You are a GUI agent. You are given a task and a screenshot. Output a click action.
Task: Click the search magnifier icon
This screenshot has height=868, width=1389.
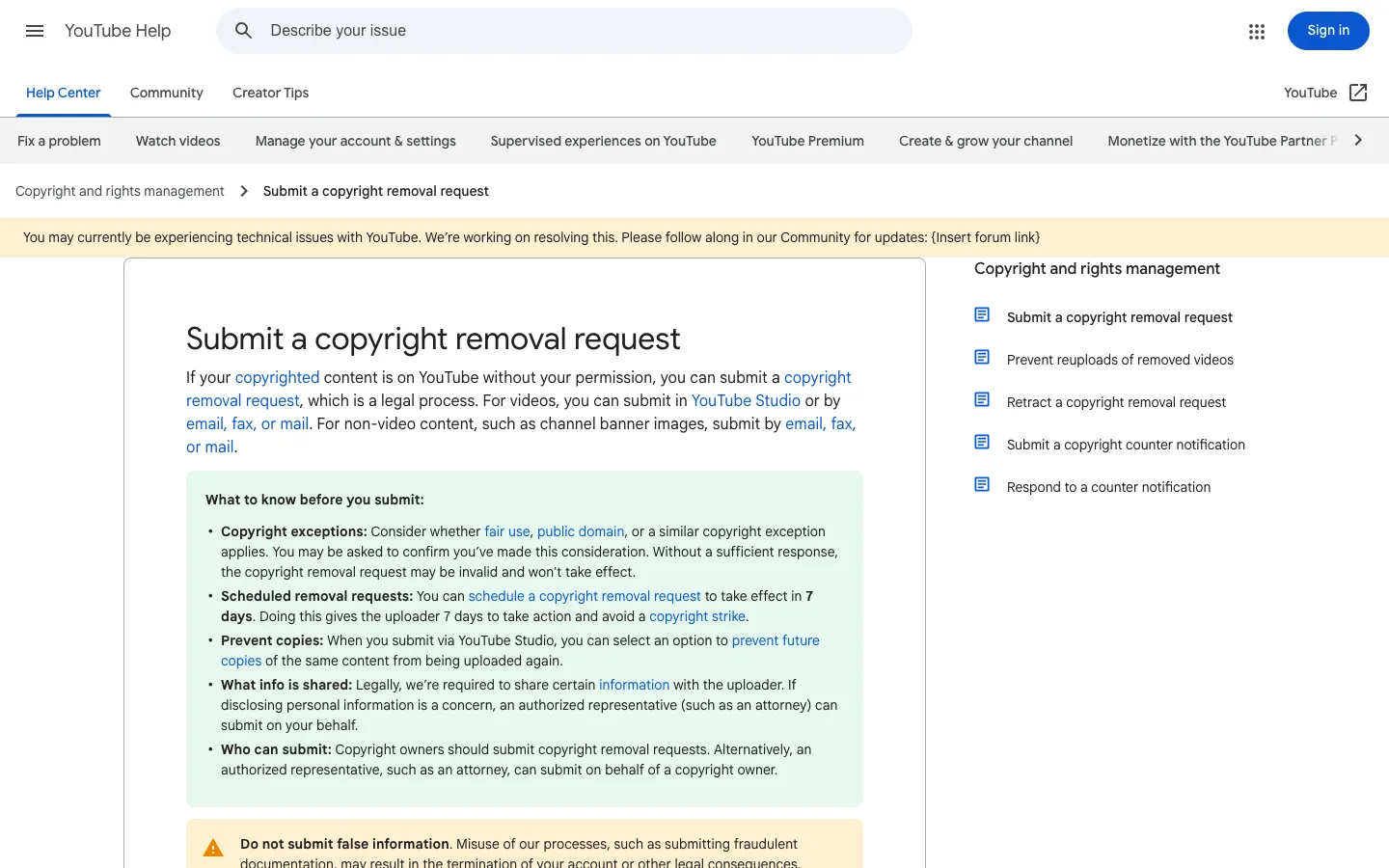(x=244, y=31)
